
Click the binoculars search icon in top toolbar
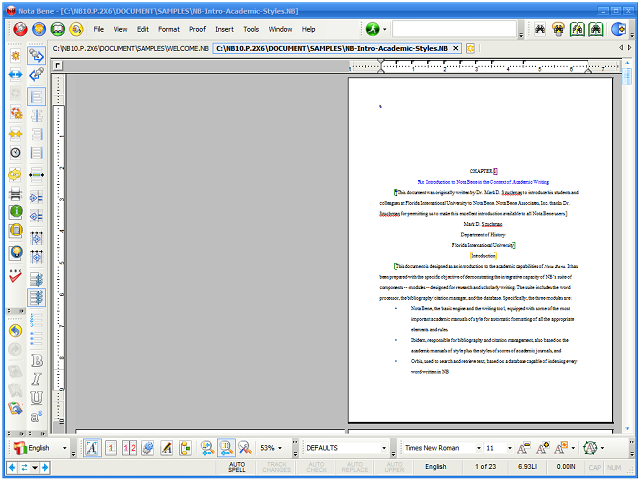(538, 29)
